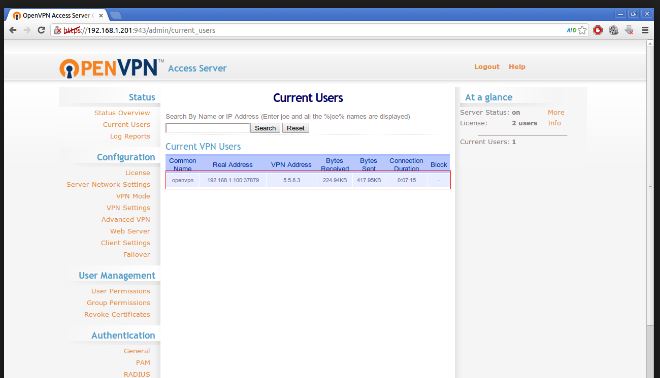This screenshot has width=660, height=378.
Task: Open a new tab next to OpenVPN tab
Action: (x=115, y=16)
